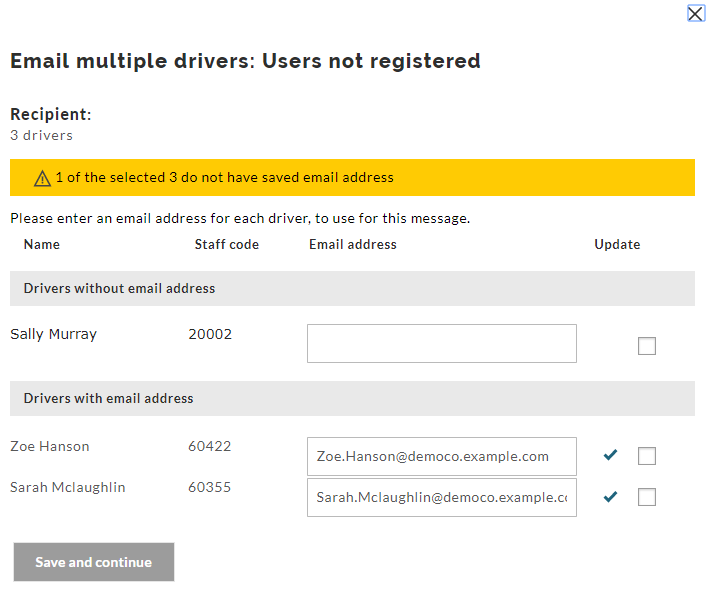Check the Update box for Sarah Mclaughlin
Viewport: 710px width, 607px height.
(647, 497)
